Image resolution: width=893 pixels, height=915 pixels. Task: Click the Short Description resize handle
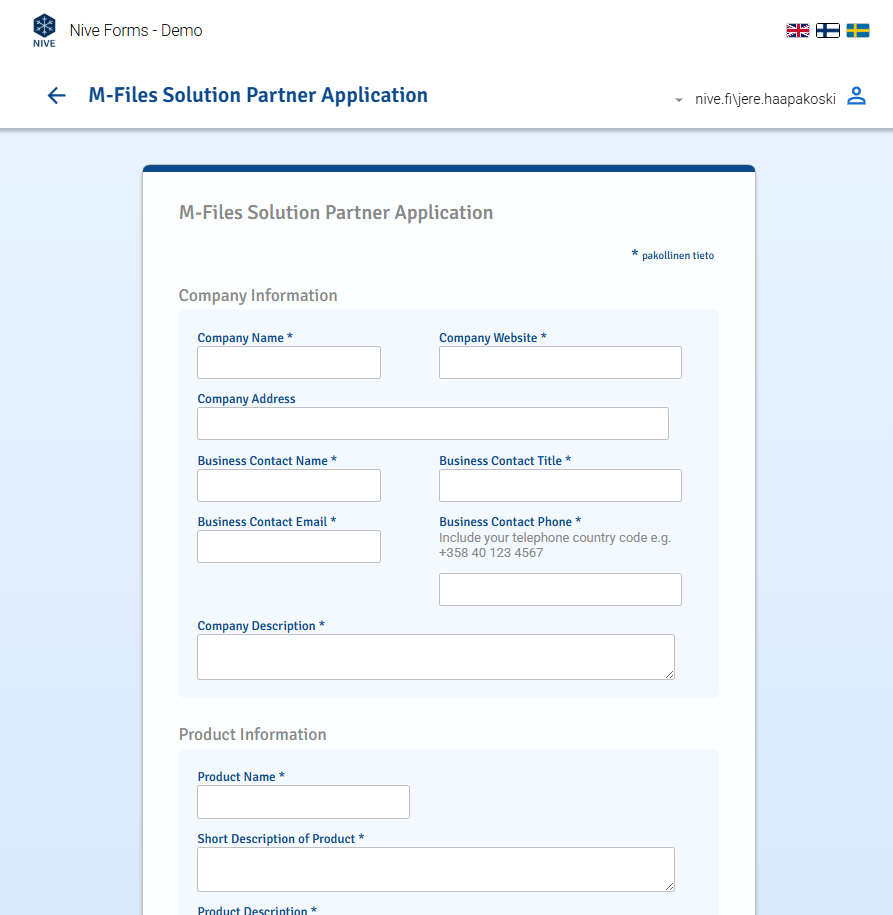point(669,886)
